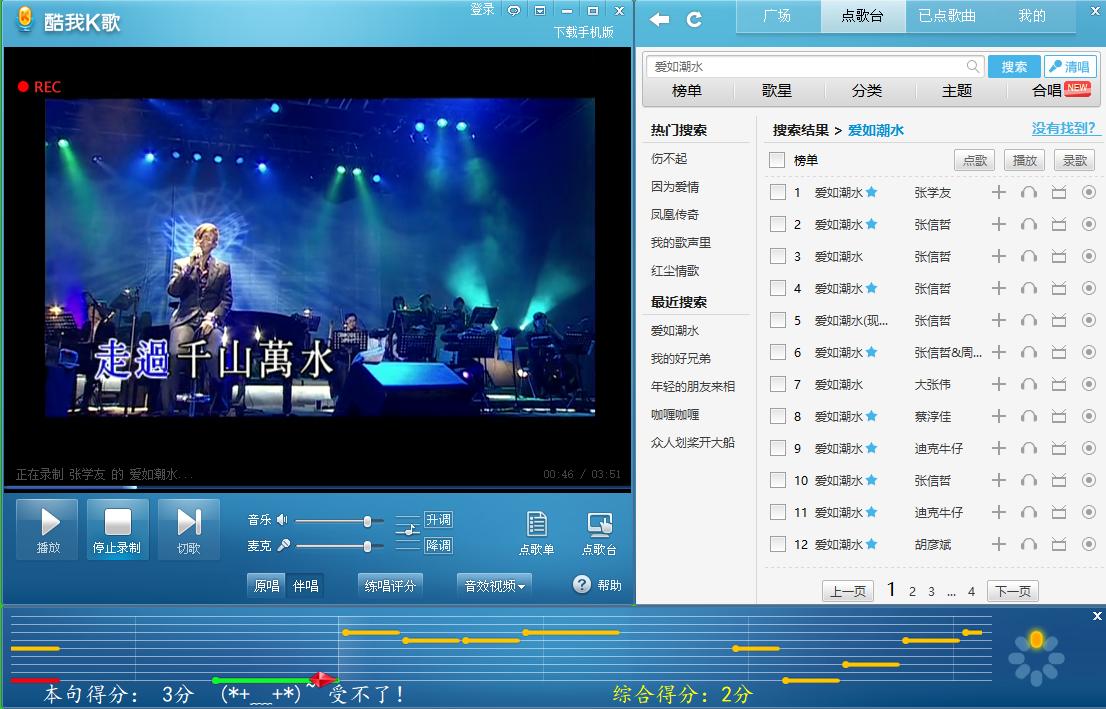Click the record icon next to 胡彦斌's song
This screenshot has height=709, width=1106.
1088,544
